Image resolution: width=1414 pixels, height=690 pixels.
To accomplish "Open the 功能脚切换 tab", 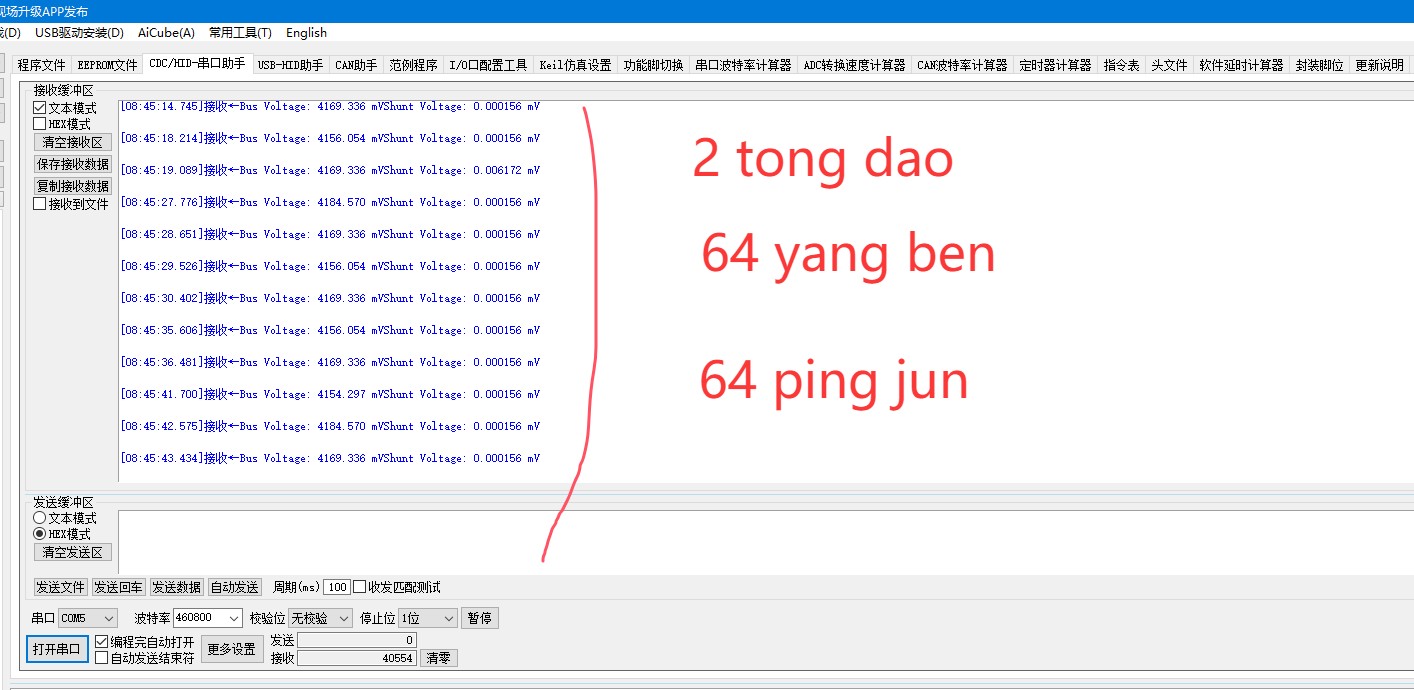I will [653, 65].
